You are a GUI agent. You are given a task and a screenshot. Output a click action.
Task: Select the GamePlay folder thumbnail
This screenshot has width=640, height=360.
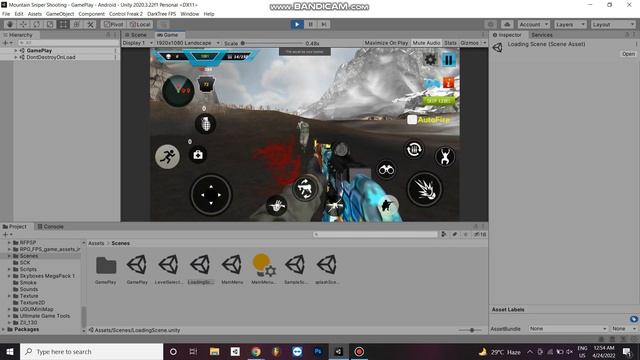tap(106, 269)
